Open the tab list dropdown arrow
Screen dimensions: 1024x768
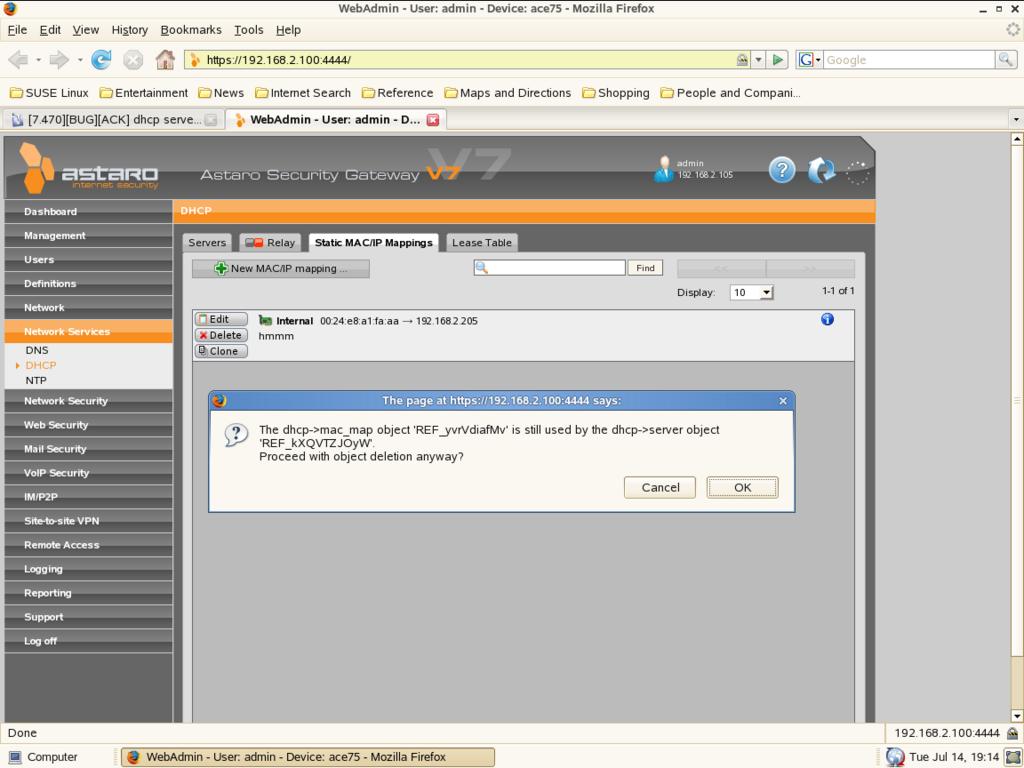coord(1016,120)
